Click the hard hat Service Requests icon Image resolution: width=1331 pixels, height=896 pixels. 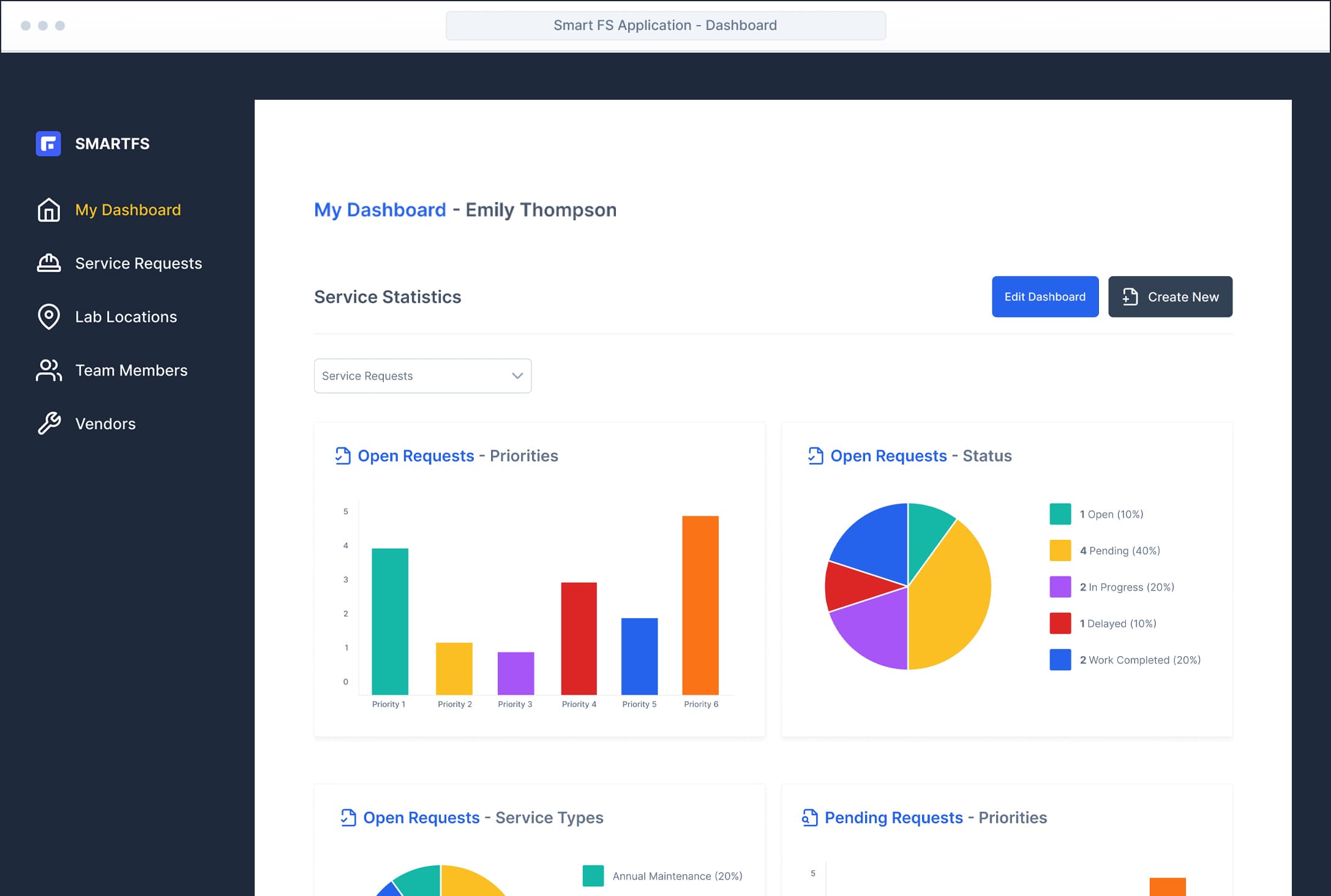tap(49, 263)
